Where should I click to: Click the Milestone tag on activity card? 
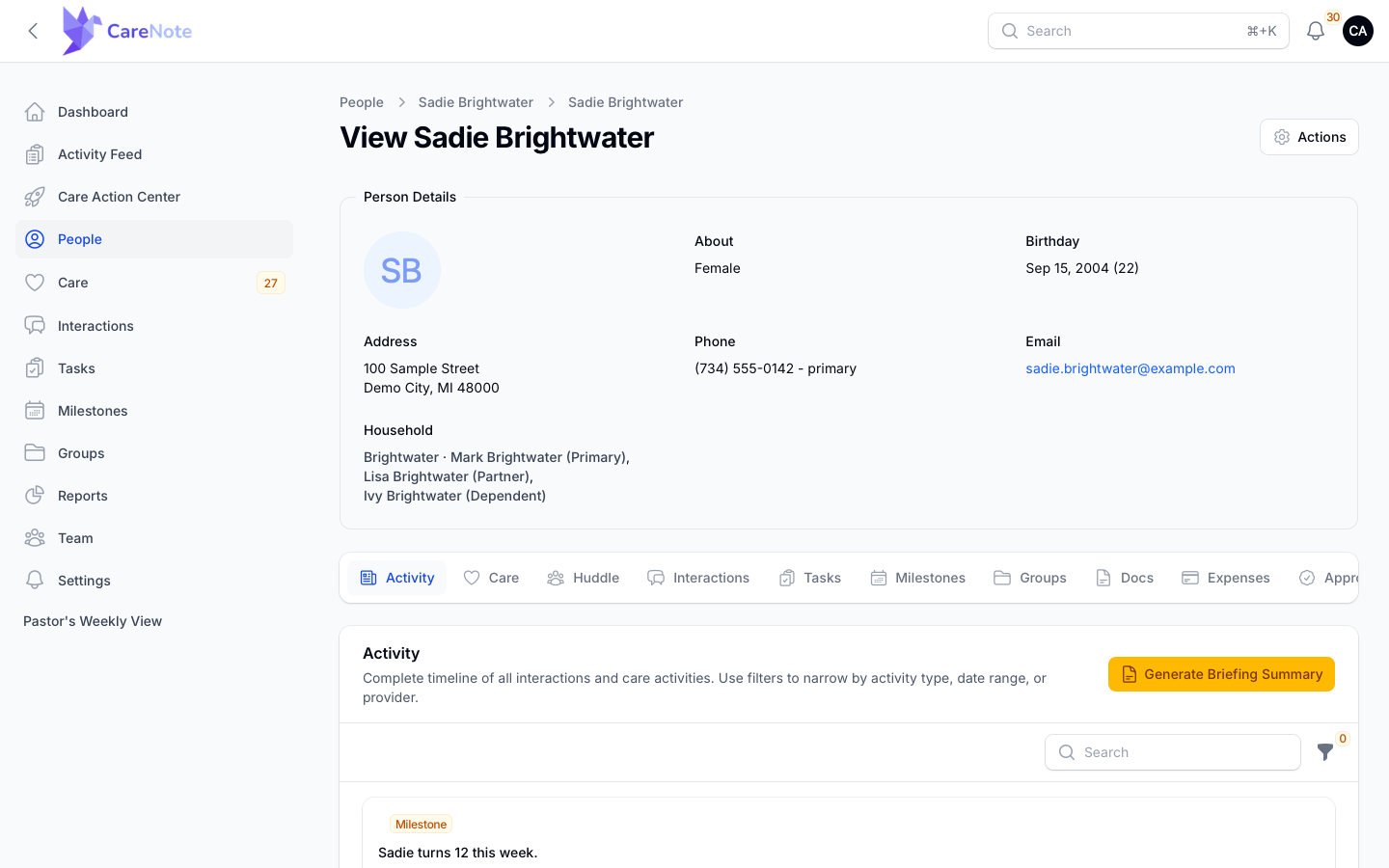[x=422, y=825]
